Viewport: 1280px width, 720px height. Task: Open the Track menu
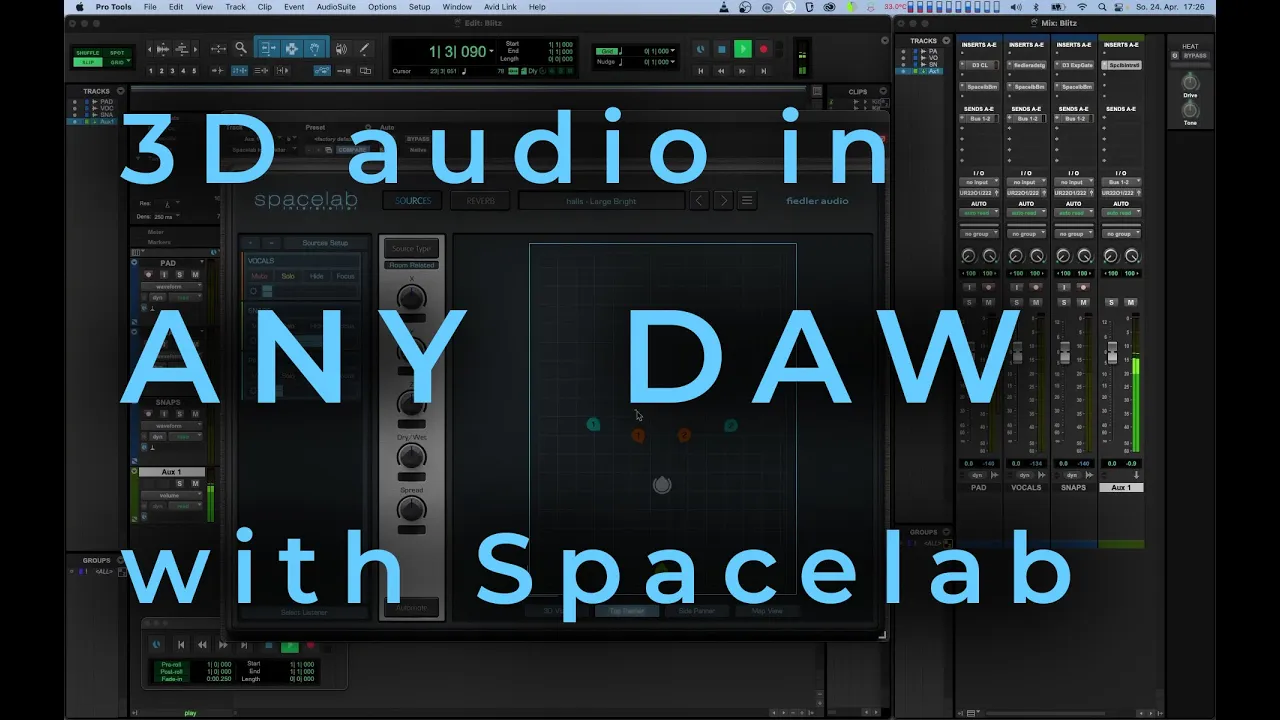coord(235,7)
